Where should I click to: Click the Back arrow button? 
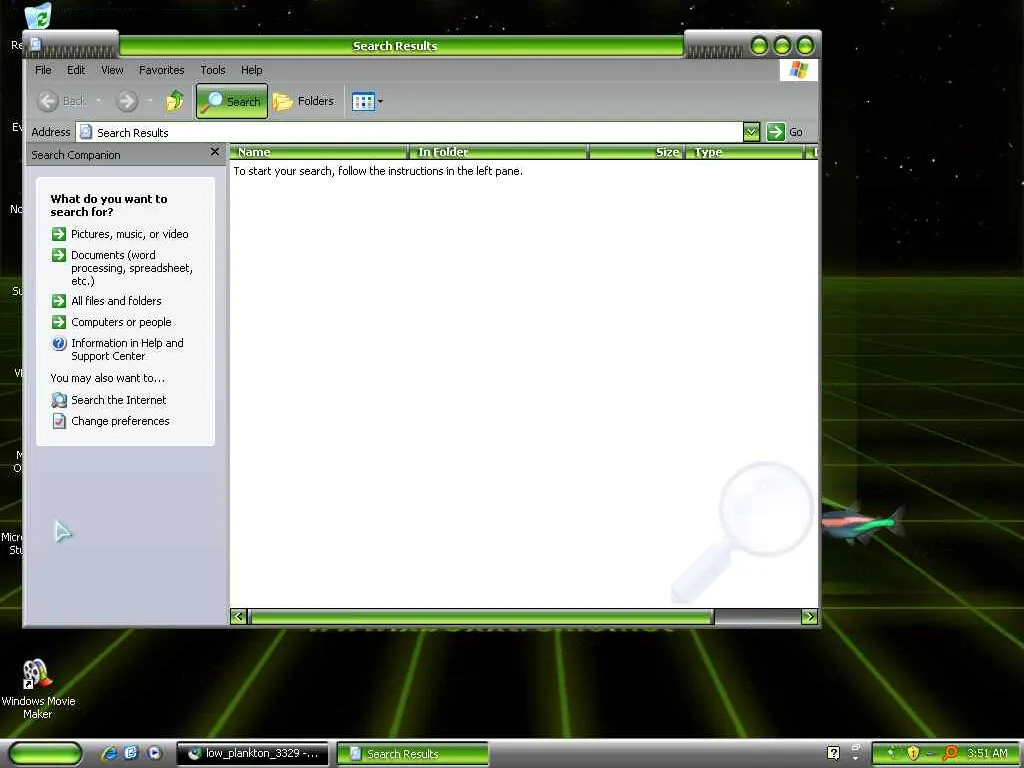click(48, 101)
